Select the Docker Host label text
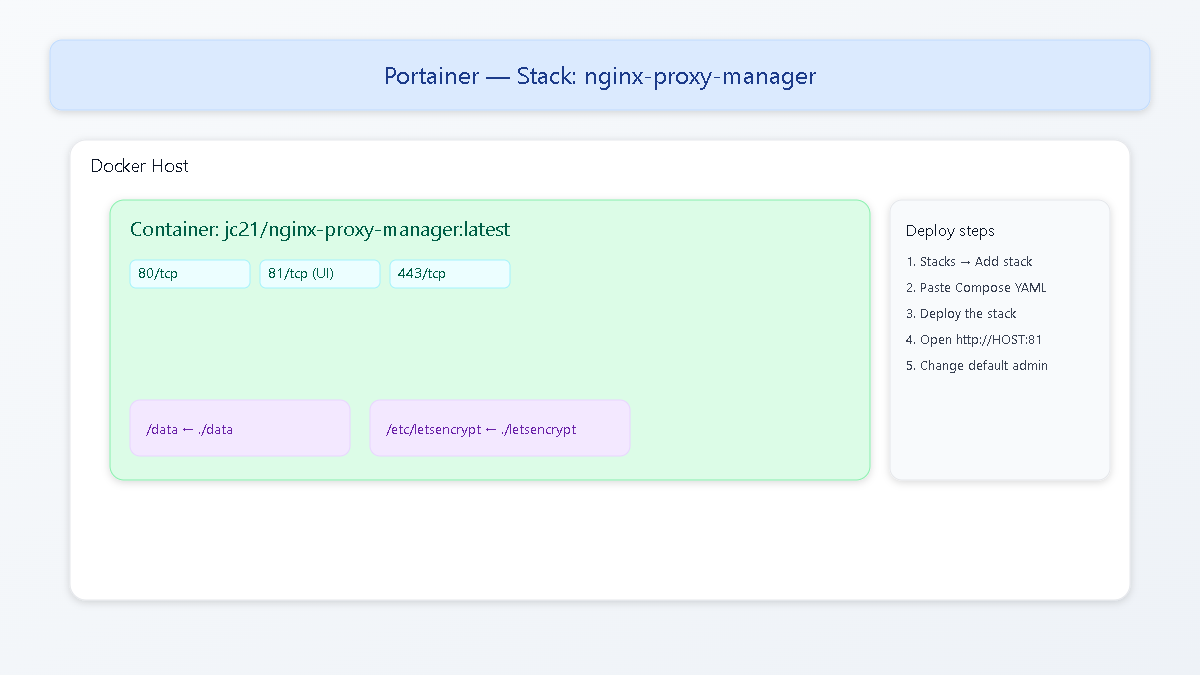This screenshot has width=1200, height=675. 139,166
